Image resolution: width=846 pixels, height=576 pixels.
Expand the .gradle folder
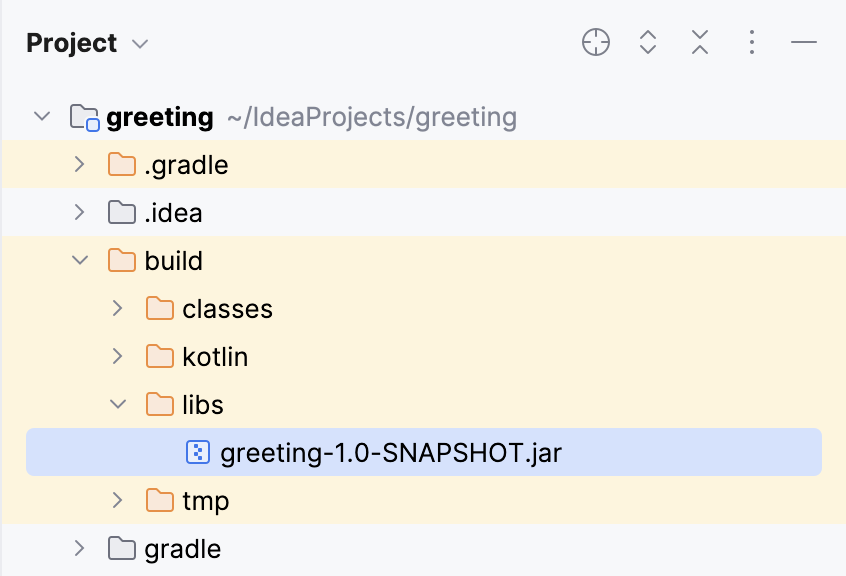[x=79, y=164]
